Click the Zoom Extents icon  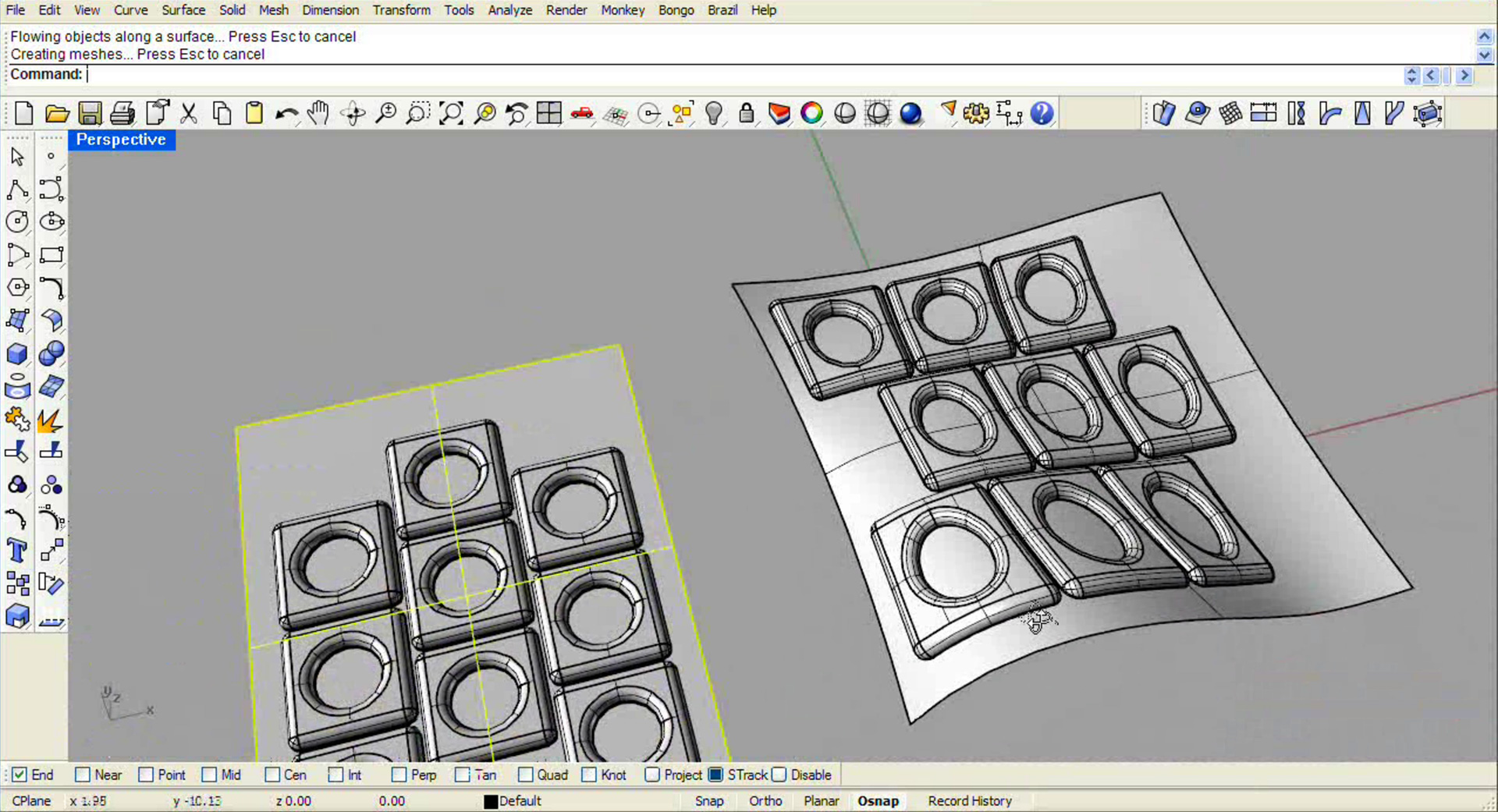pos(451,114)
